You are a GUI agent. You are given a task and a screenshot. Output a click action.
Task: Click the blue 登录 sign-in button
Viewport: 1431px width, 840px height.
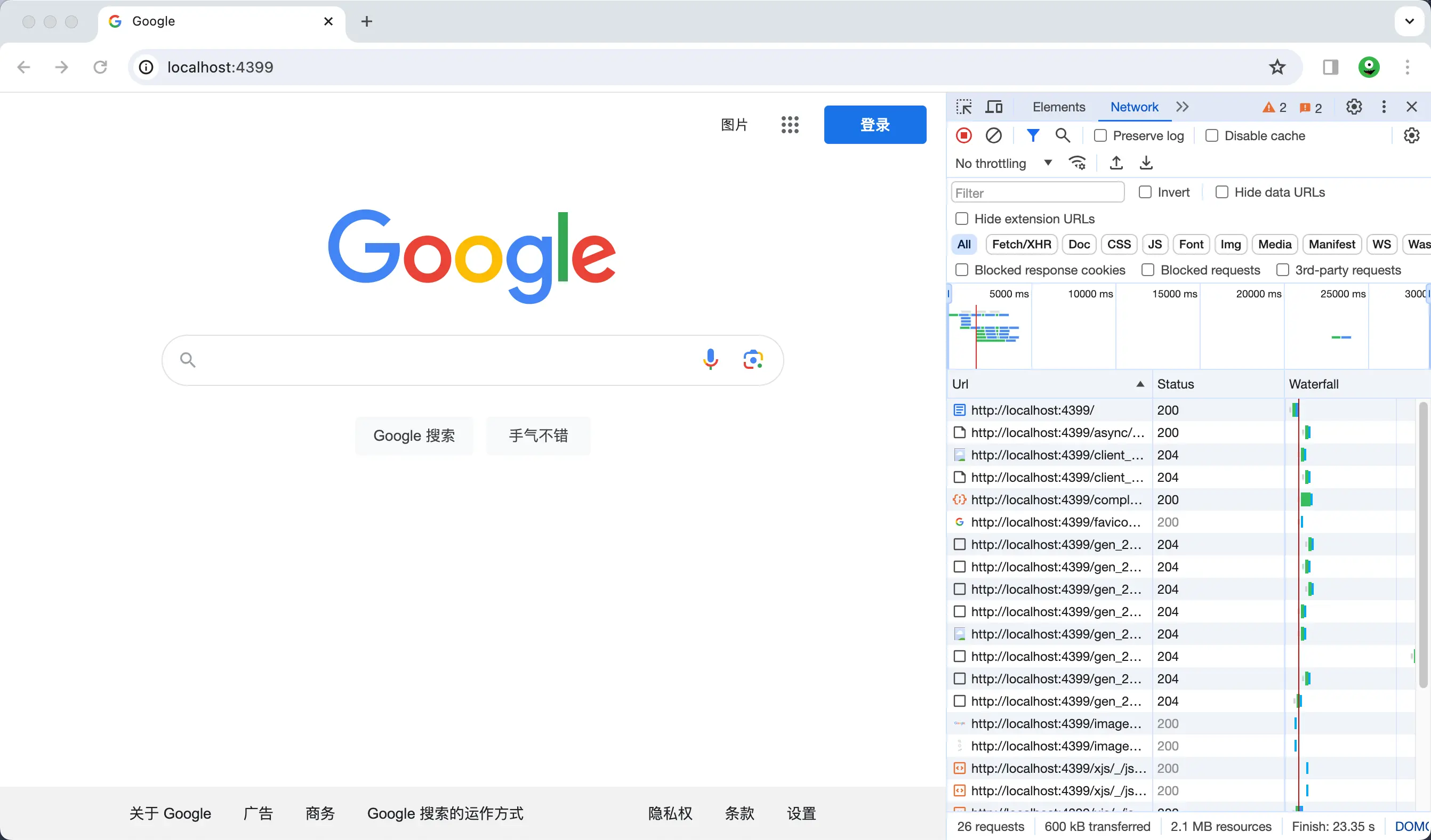pyautogui.click(x=874, y=124)
